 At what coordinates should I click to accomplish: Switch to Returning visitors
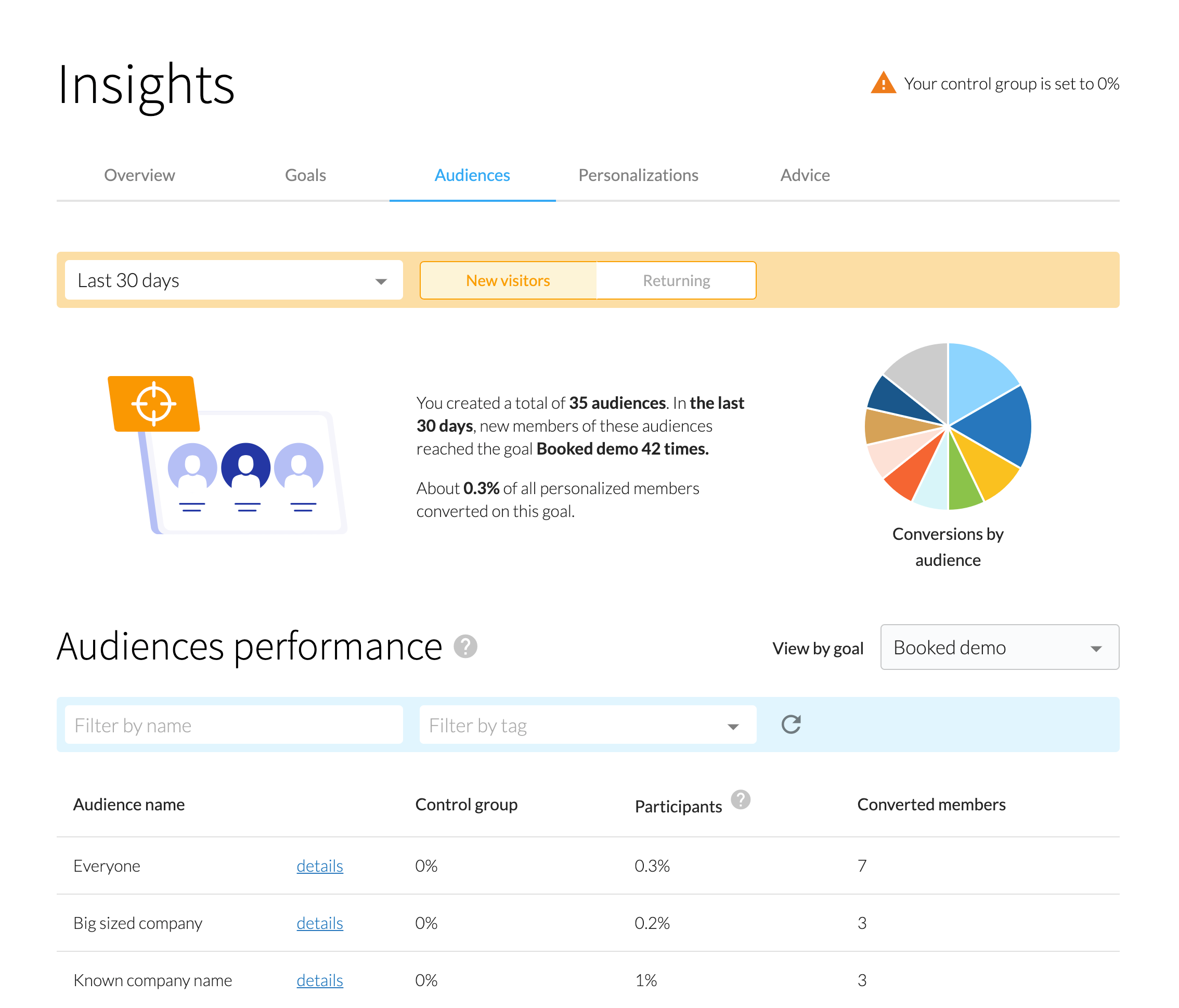[676, 280]
